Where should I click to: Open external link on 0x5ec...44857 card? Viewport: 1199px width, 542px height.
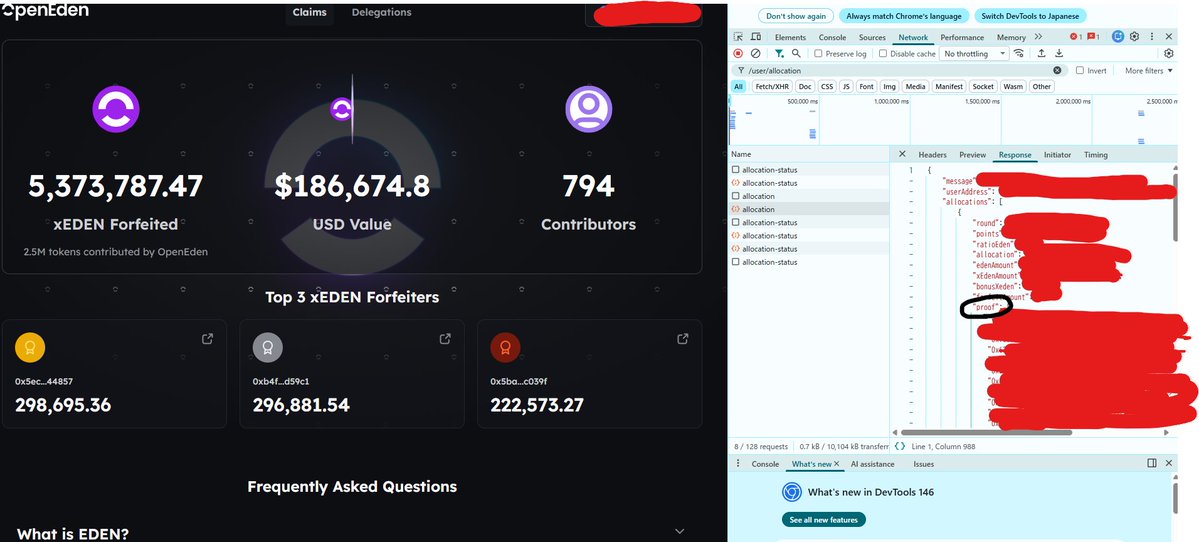click(x=207, y=339)
